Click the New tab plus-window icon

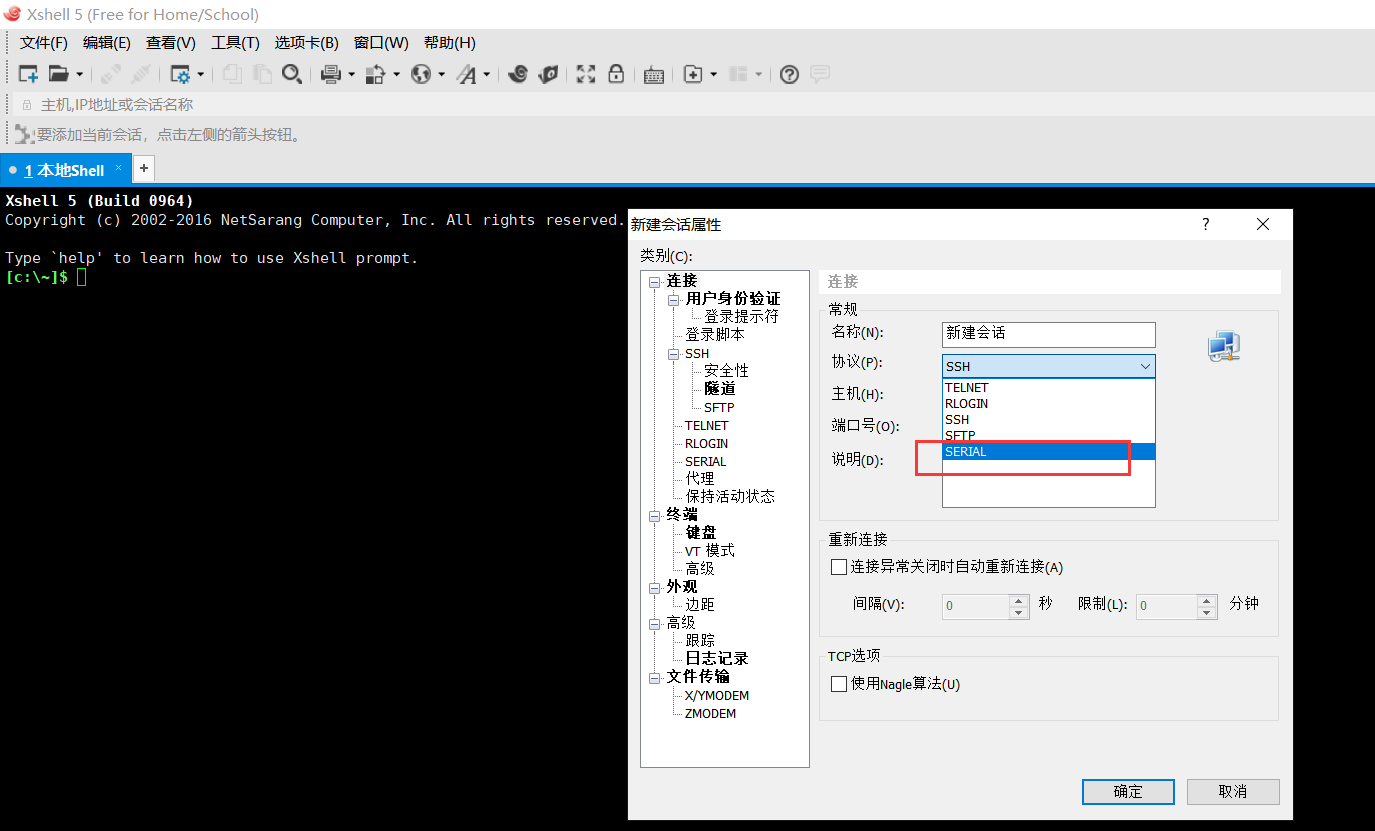(693, 74)
